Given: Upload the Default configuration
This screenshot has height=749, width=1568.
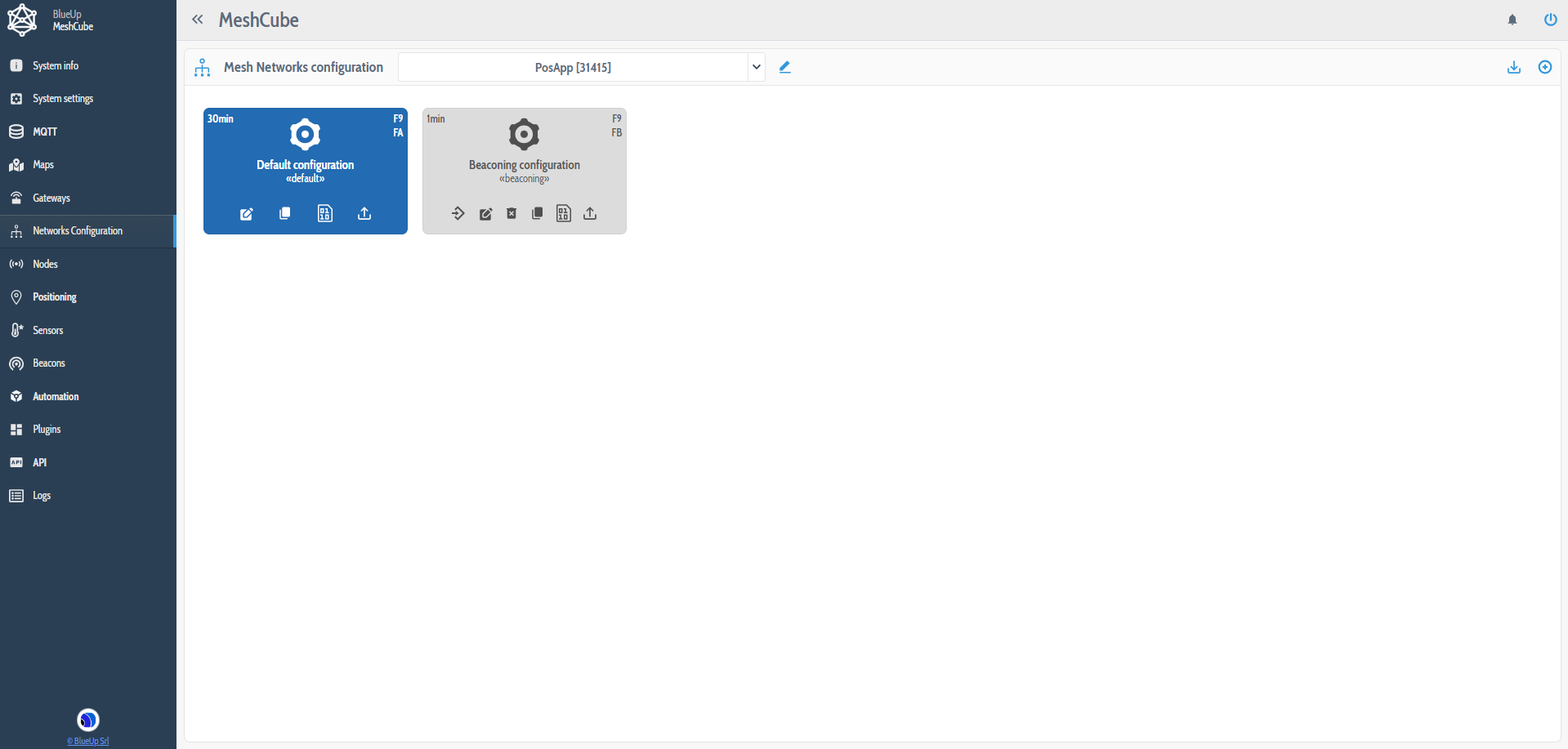Looking at the screenshot, I should tap(364, 214).
